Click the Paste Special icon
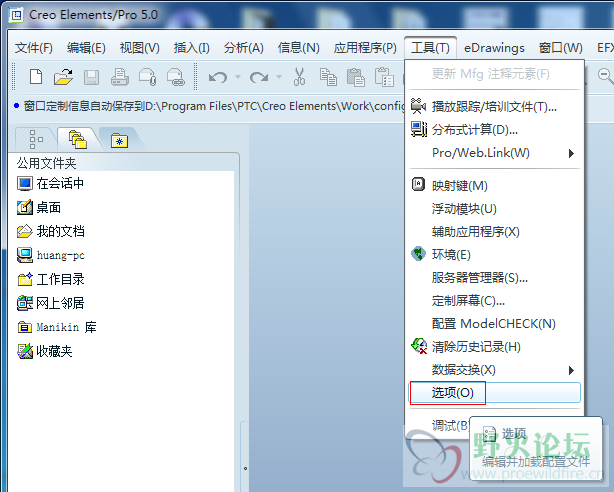This screenshot has height=492, width=614. 384,77
